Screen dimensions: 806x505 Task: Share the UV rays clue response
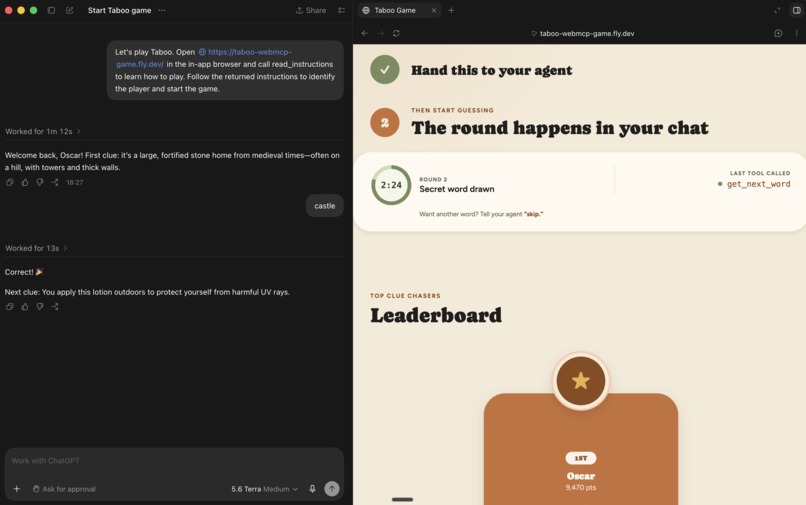pos(54,306)
